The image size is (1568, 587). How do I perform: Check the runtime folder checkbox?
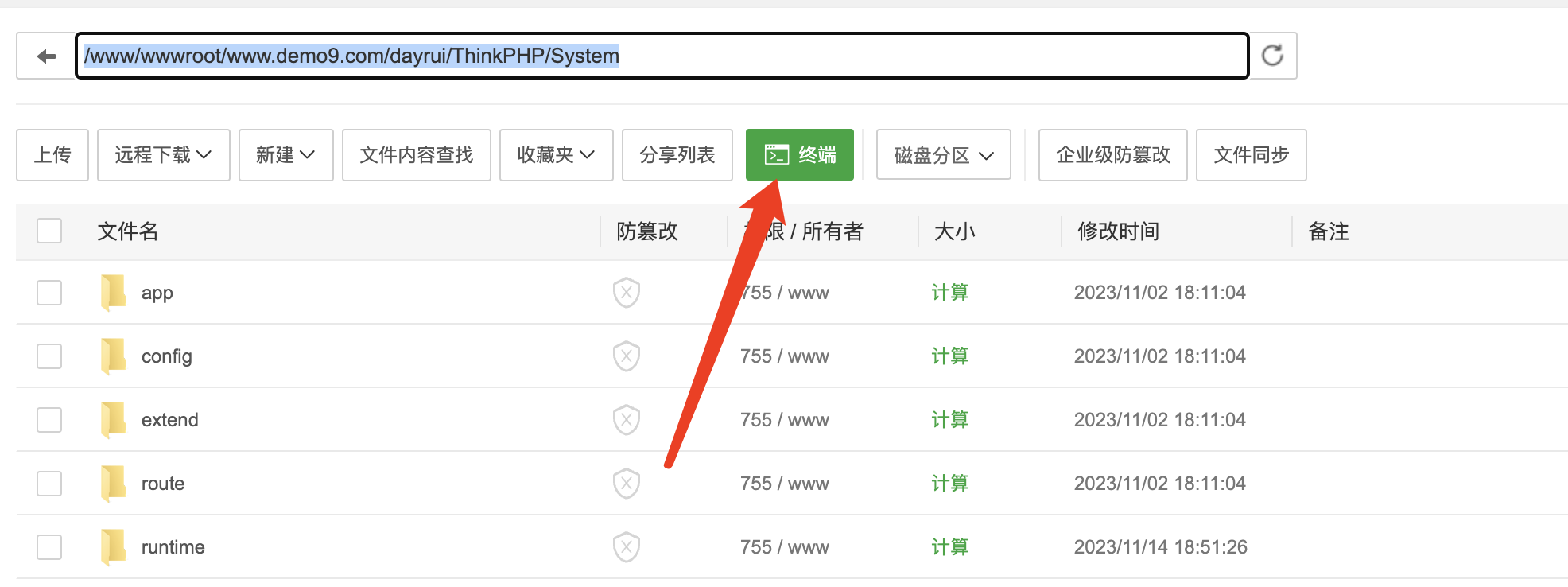tap(49, 547)
